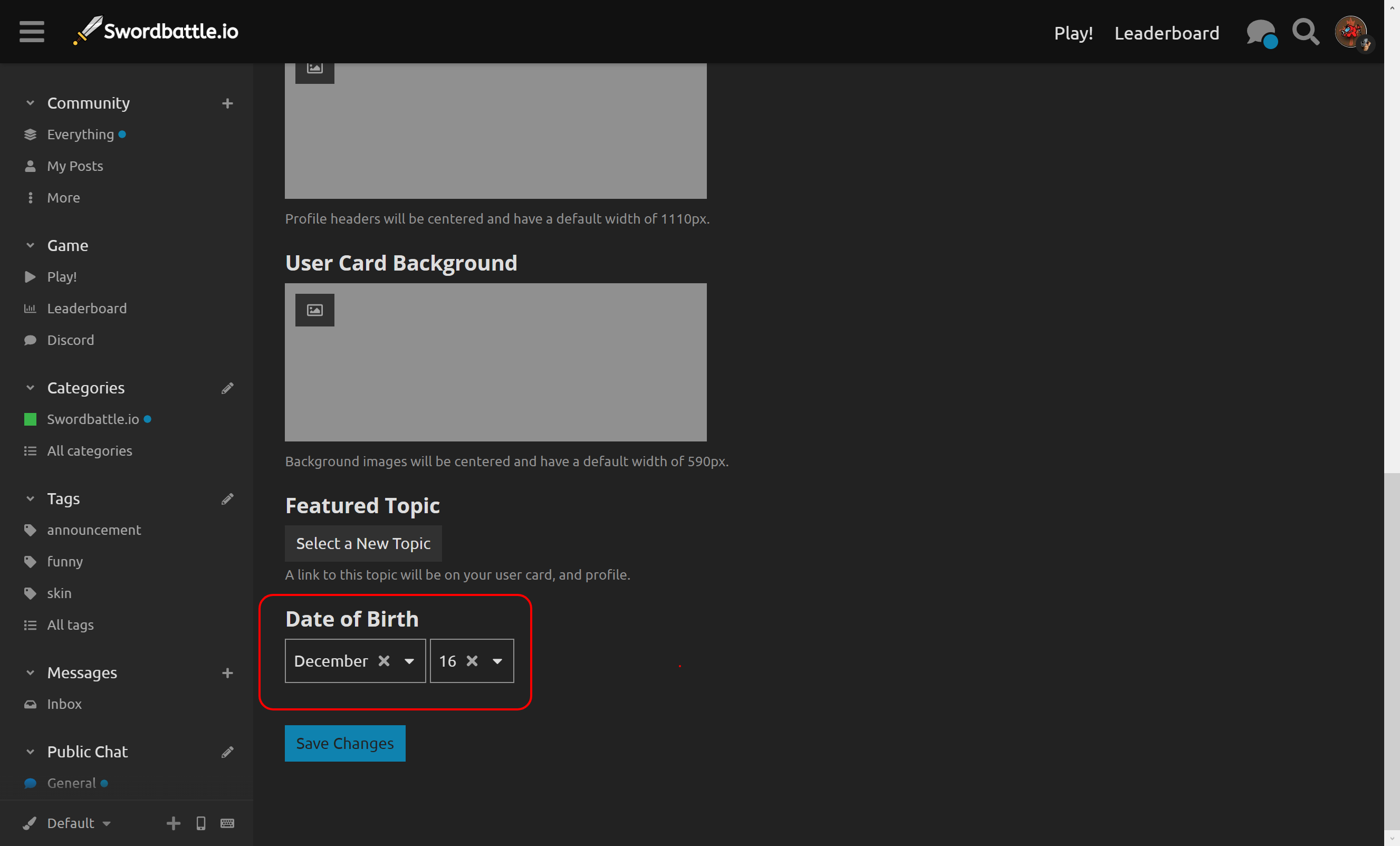Image resolution: width=1400 pixels, height=846 pixels.
Task: Collapse the Tags section
Action: click(30, 499)
